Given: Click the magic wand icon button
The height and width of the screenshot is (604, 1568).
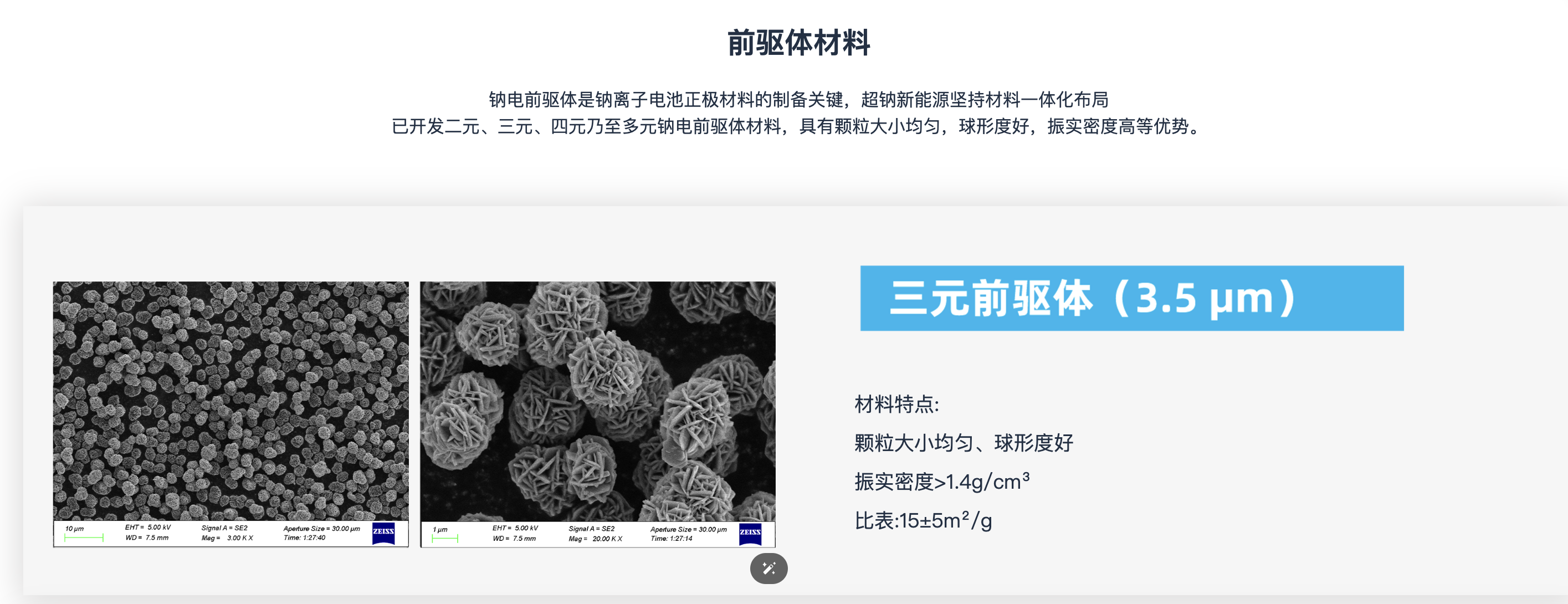Looking at the screenshot, I should (768, 568).
